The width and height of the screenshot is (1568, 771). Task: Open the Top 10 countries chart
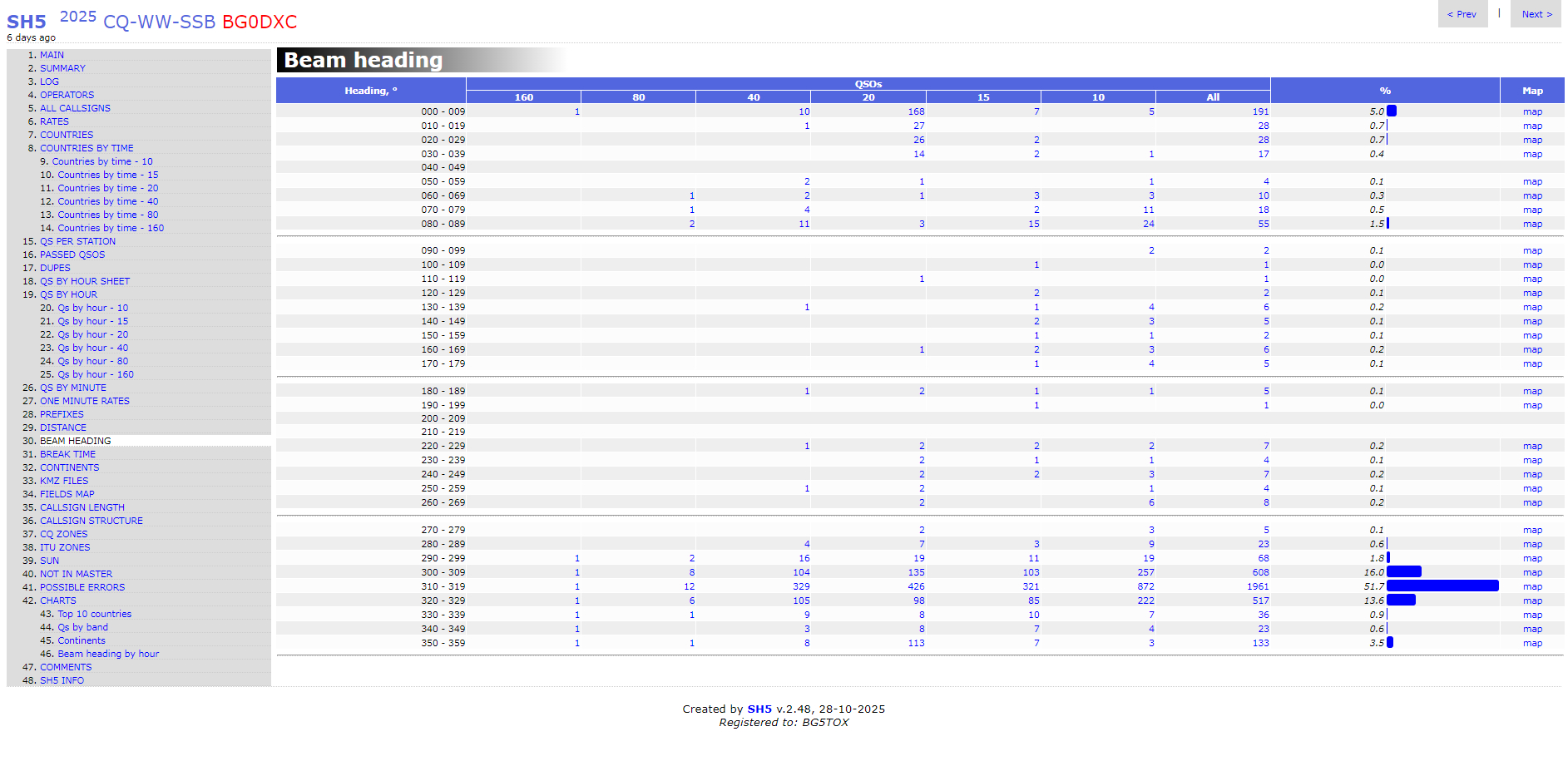pos(94,614)
